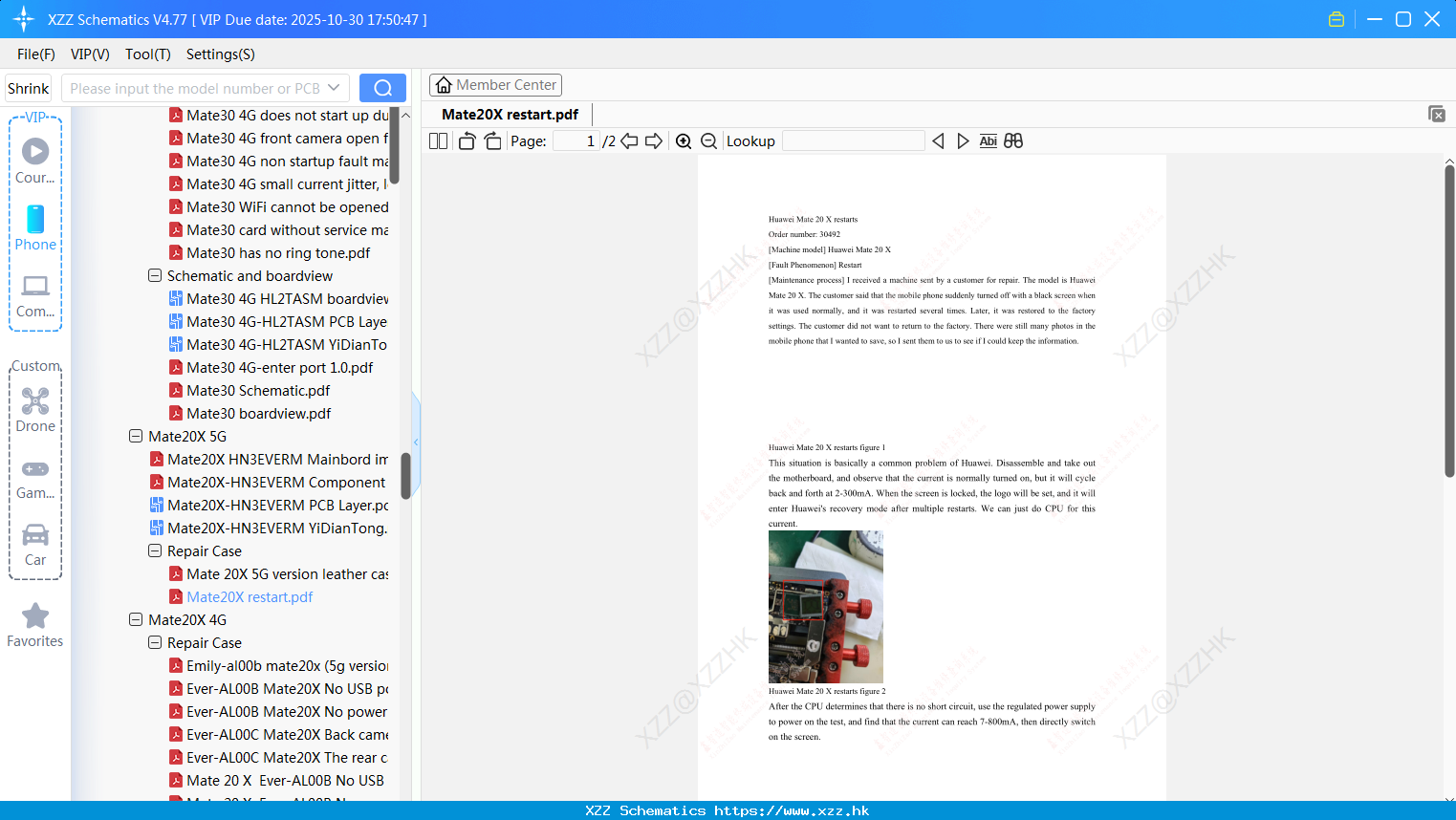The width and height of the screenshot is (1456, 820).
Task: Click the binoculars search icon
Action: (x=1013, y=141)
